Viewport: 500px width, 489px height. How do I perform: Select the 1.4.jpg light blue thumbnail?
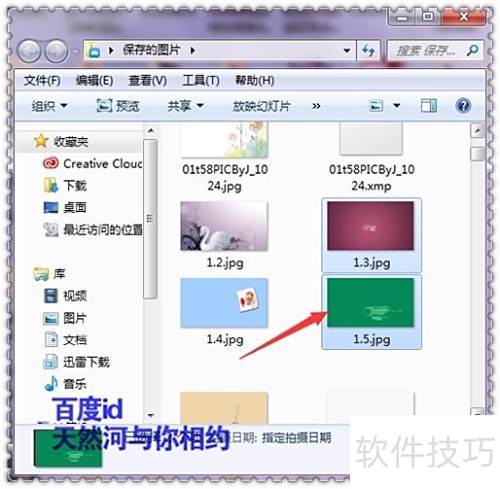click(224, 303)
